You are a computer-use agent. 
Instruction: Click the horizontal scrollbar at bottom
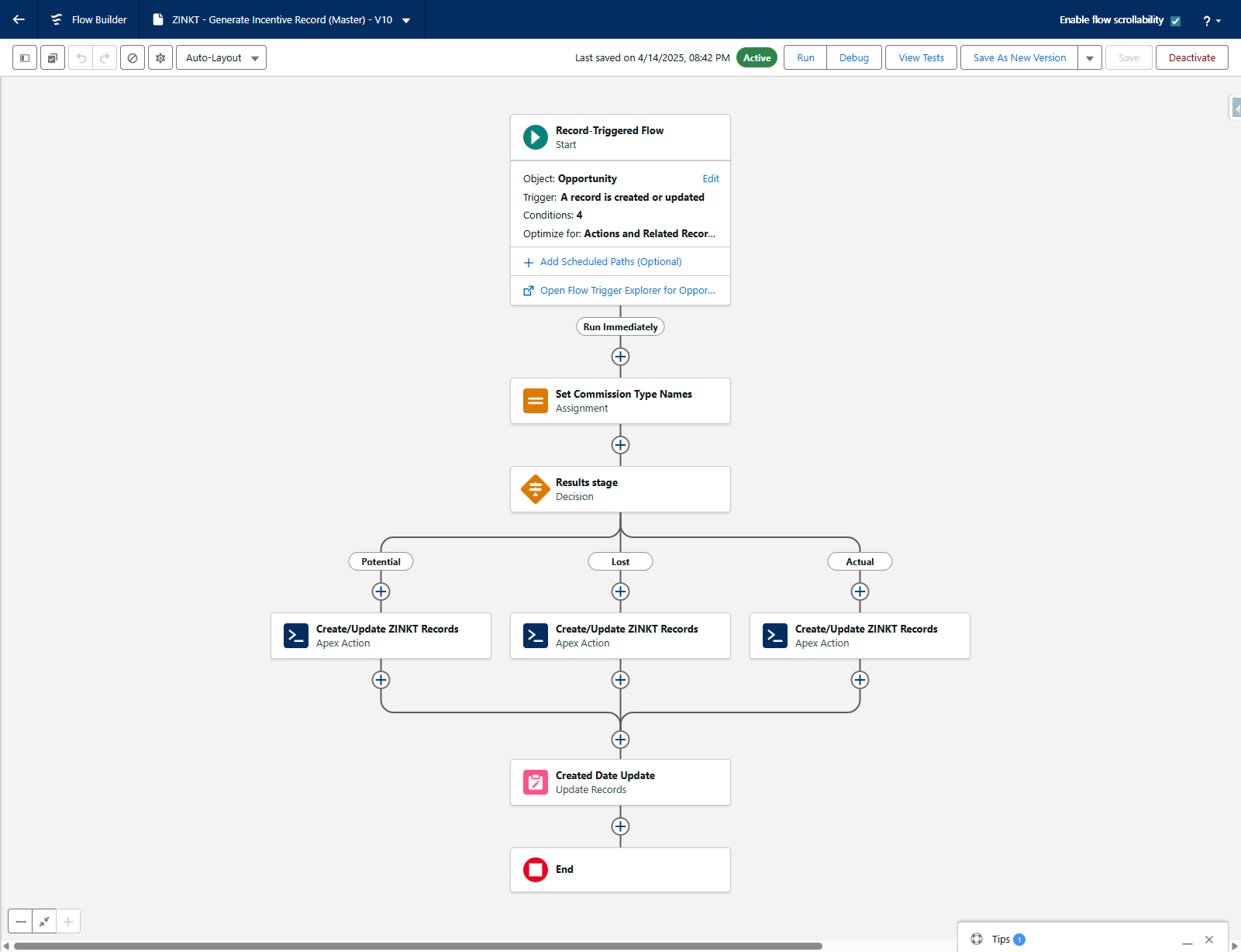click(x=419, y=946)
